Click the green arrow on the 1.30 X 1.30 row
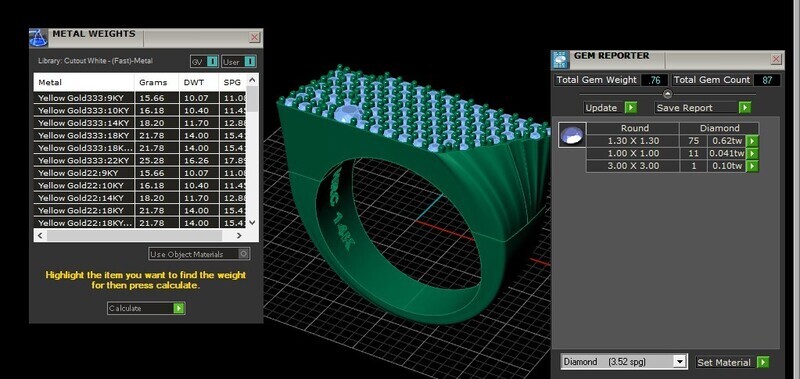The height and width of the screenshot is (379, 800). point(752,141)
